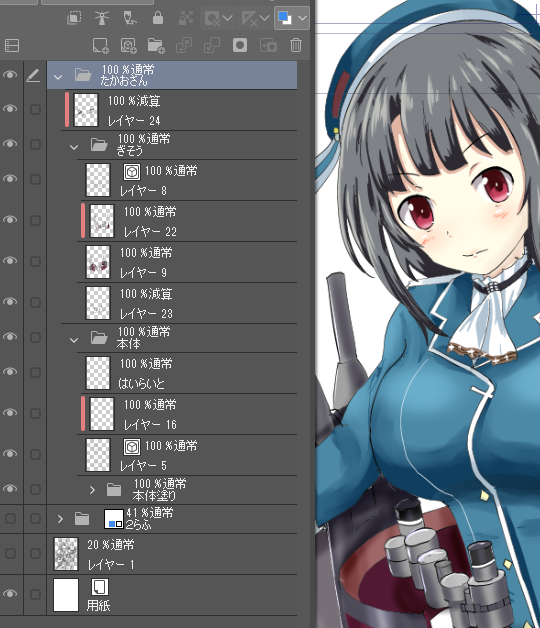Click Merge with Layer Below icon
The height and width of the screenshot is (628, 540).
[212, 45]
